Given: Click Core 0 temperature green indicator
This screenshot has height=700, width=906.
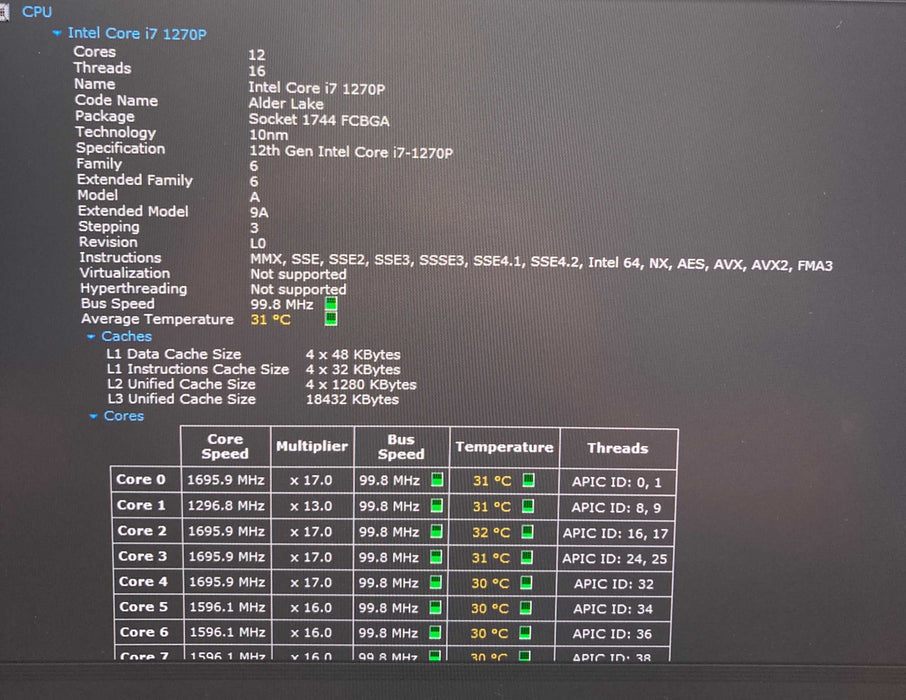Looking at the screenshot, I should tap(528, 480).
